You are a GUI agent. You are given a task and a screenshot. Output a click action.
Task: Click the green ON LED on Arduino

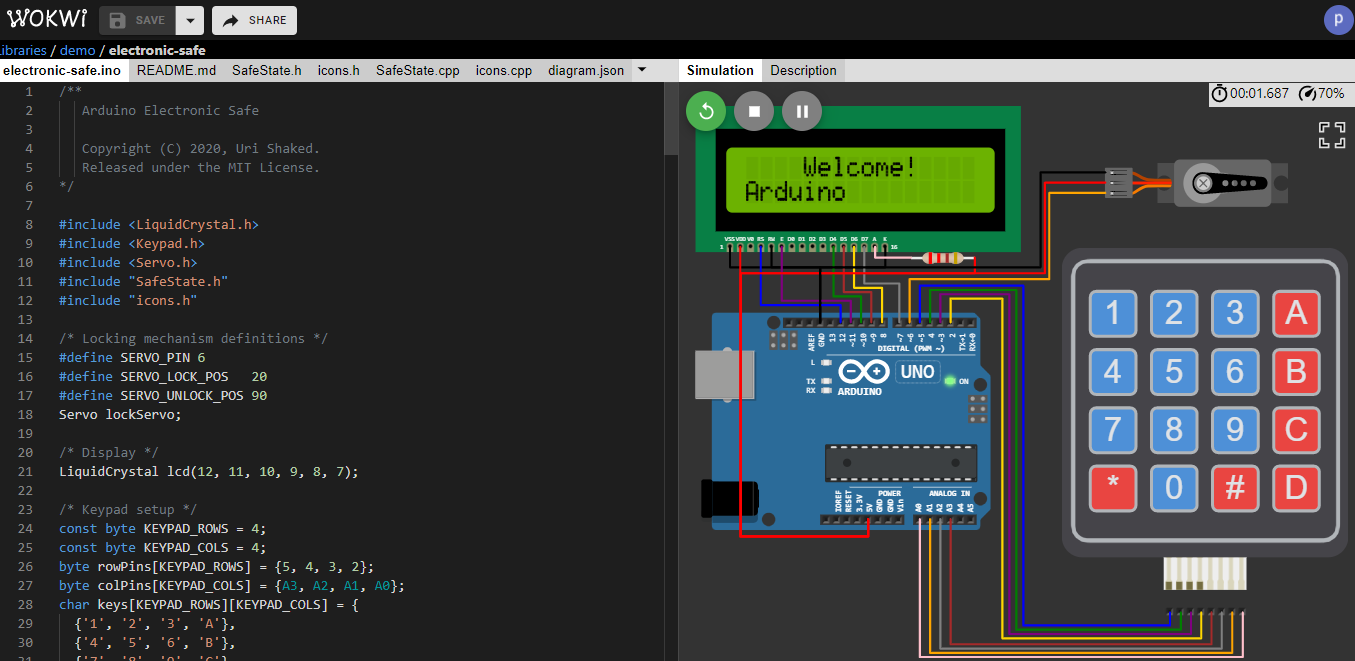(949, 381)
